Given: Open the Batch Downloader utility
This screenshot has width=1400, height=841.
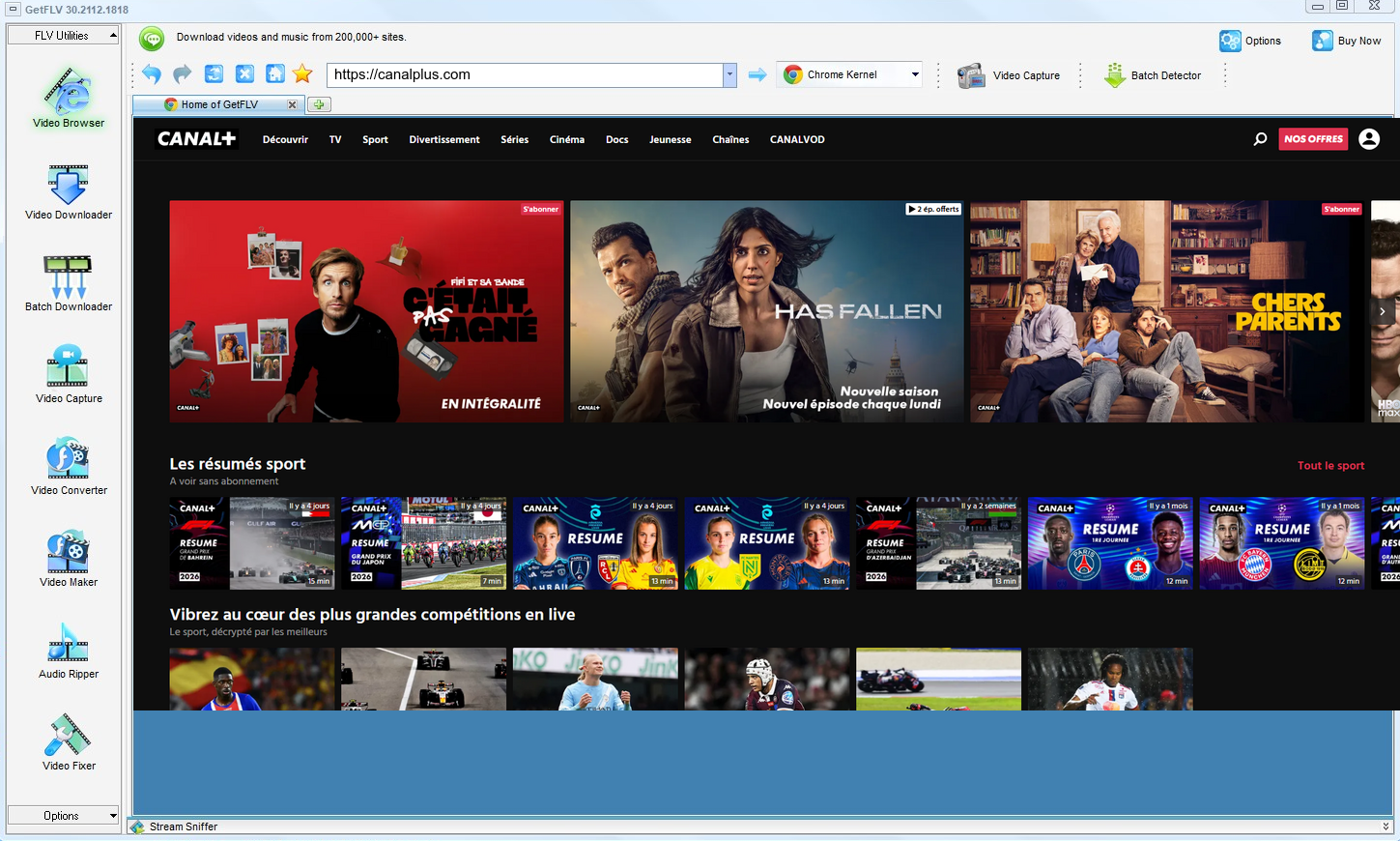Looking at the screenshot, I should pyautogui.click(x=69, y=283).
